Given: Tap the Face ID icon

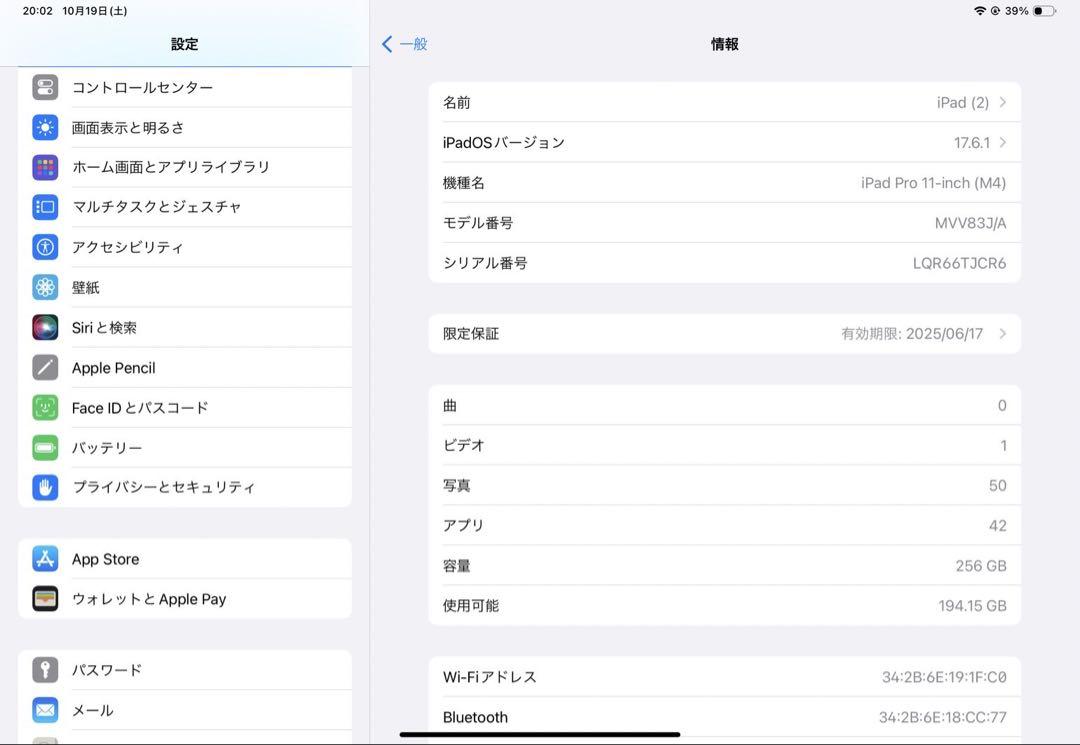Looking at the screenshot, I should [45, 408].
